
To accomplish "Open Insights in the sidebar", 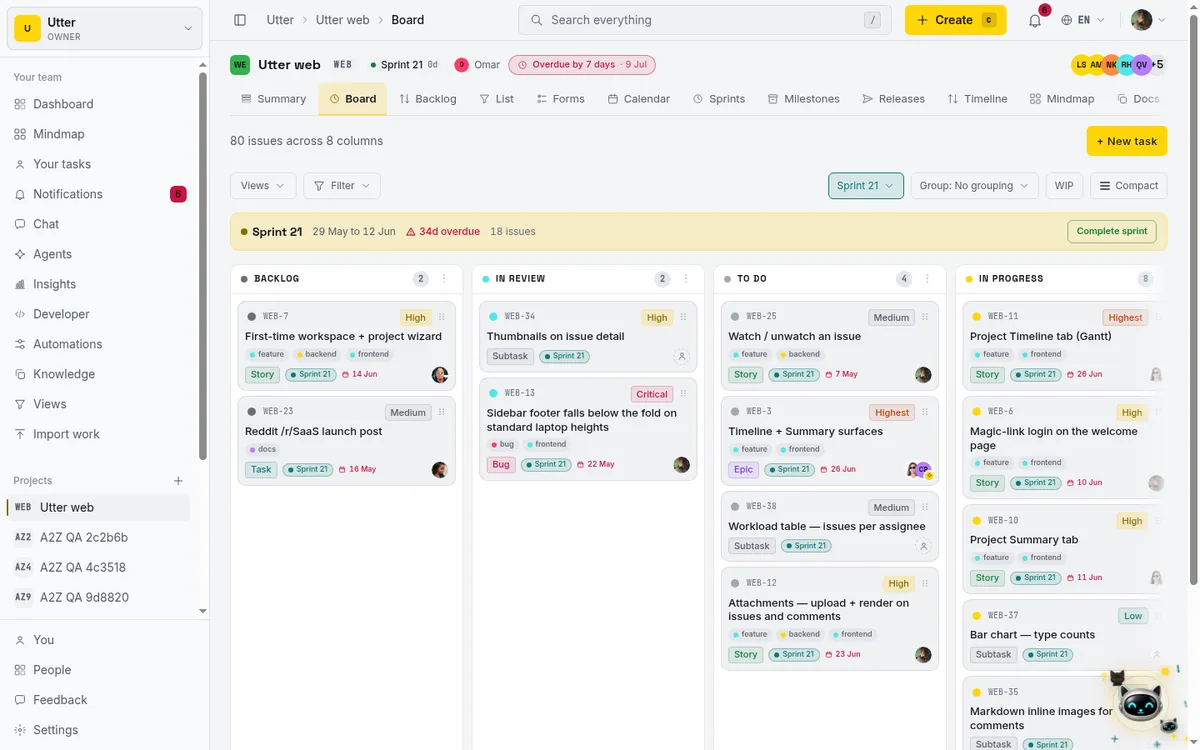I will click(x=54, y=284).
